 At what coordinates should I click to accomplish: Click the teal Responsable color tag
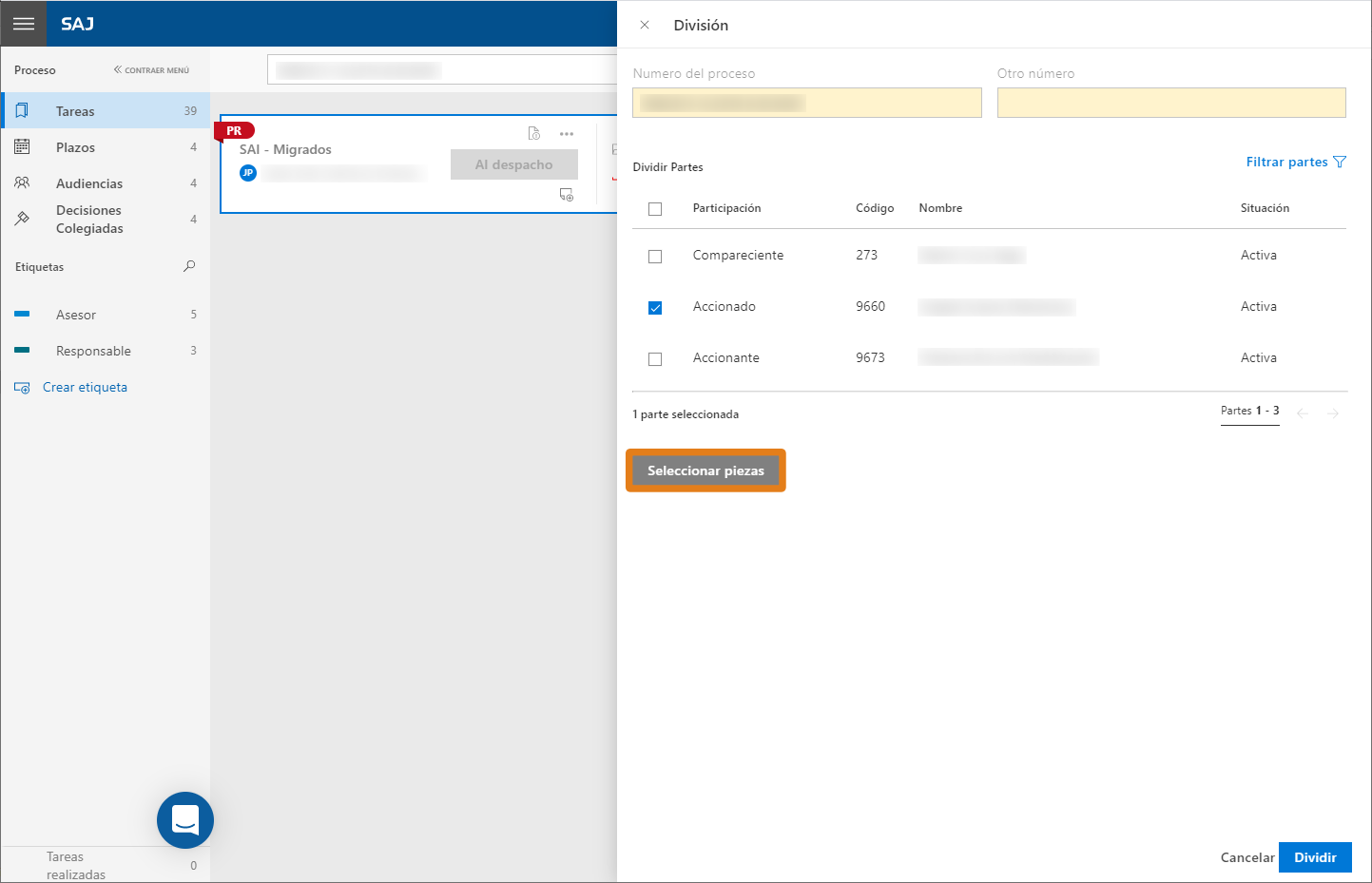(22, 350)
